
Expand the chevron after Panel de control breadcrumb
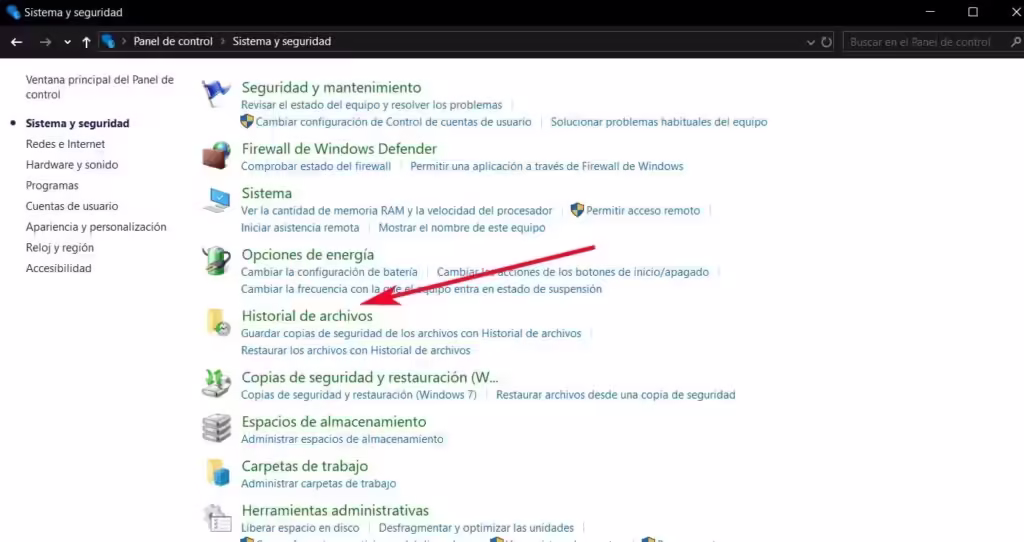coord(223,41)
